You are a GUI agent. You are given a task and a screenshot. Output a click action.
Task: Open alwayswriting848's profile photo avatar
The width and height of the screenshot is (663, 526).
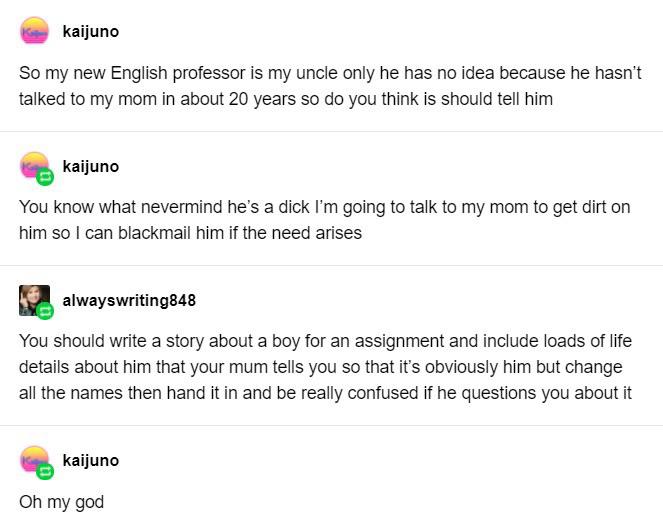pyautogui.click(x=34, y=300)
